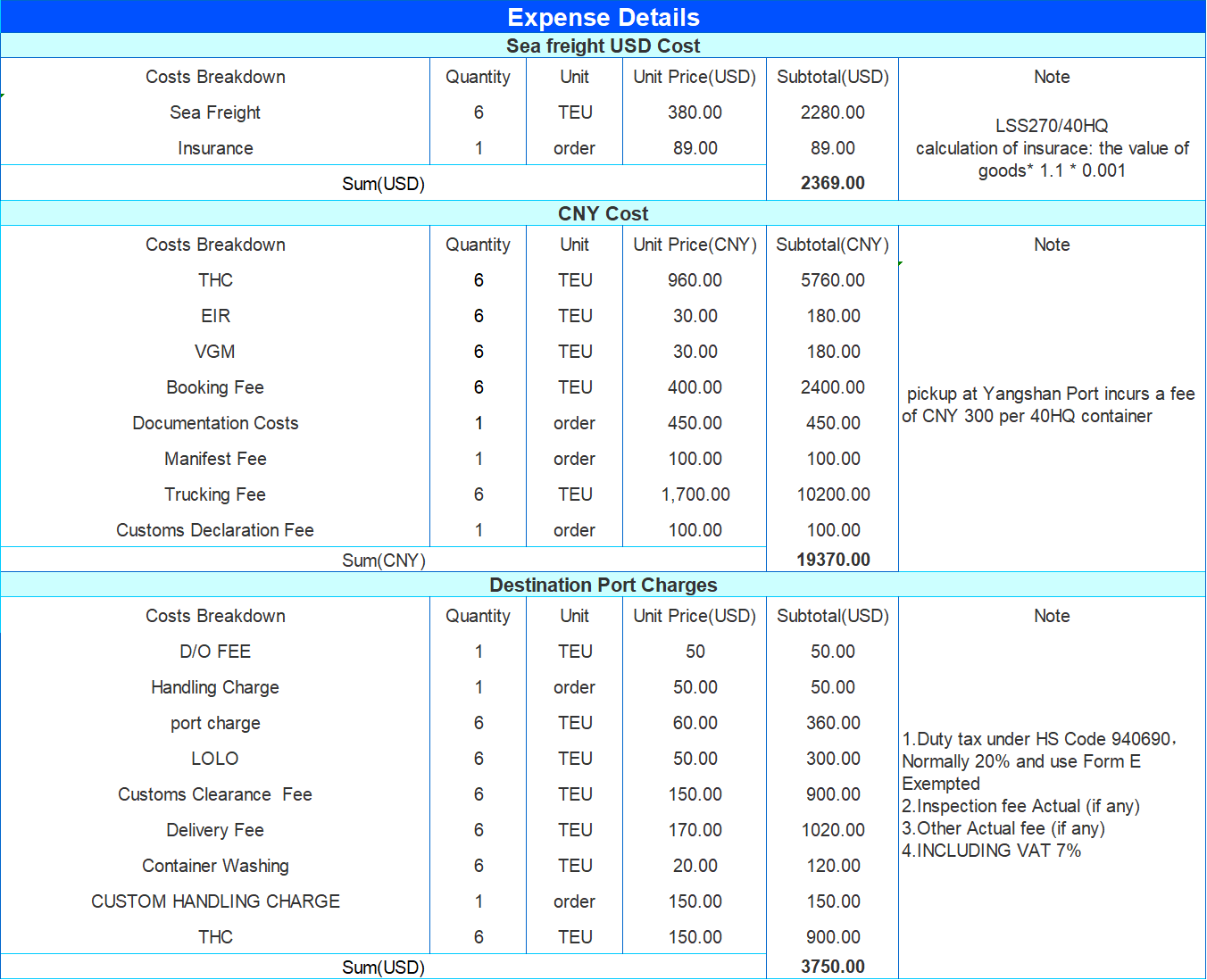
Task: Select the Customs Clearance Fee unit price 150.00
Action: tap(695, 794)
